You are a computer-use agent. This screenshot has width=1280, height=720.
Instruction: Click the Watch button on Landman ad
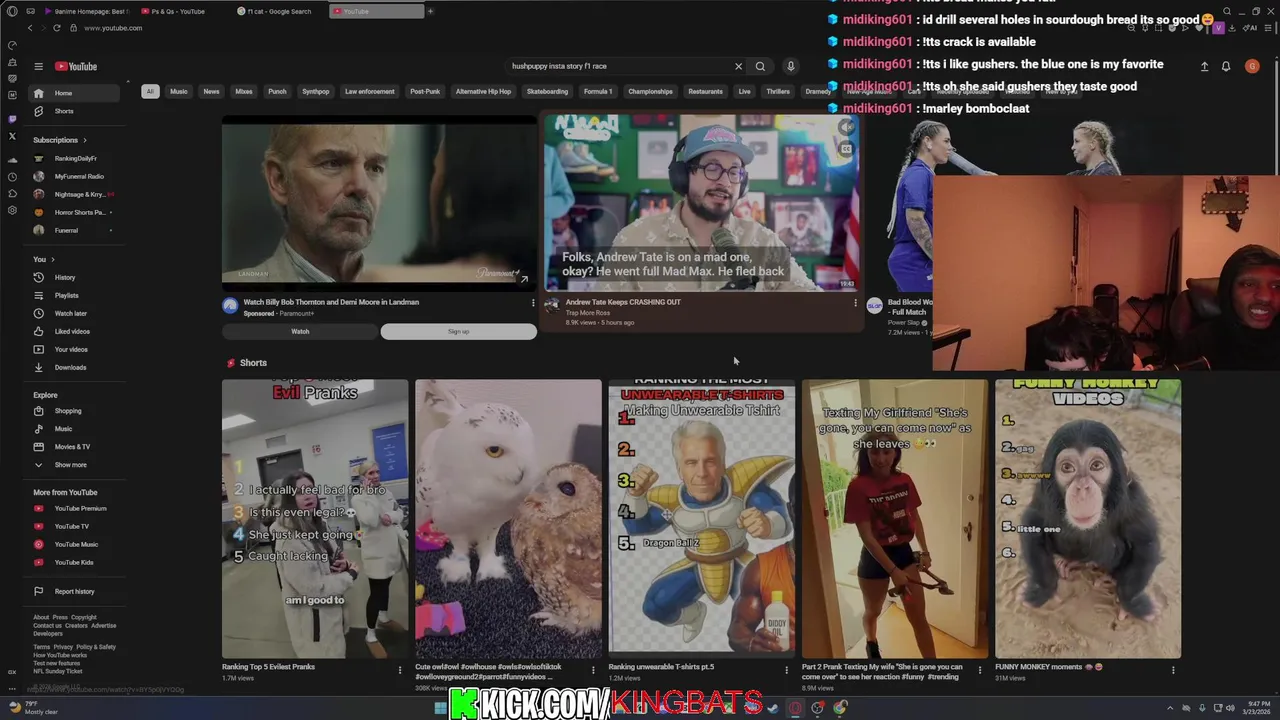click(x=300, y=332)
